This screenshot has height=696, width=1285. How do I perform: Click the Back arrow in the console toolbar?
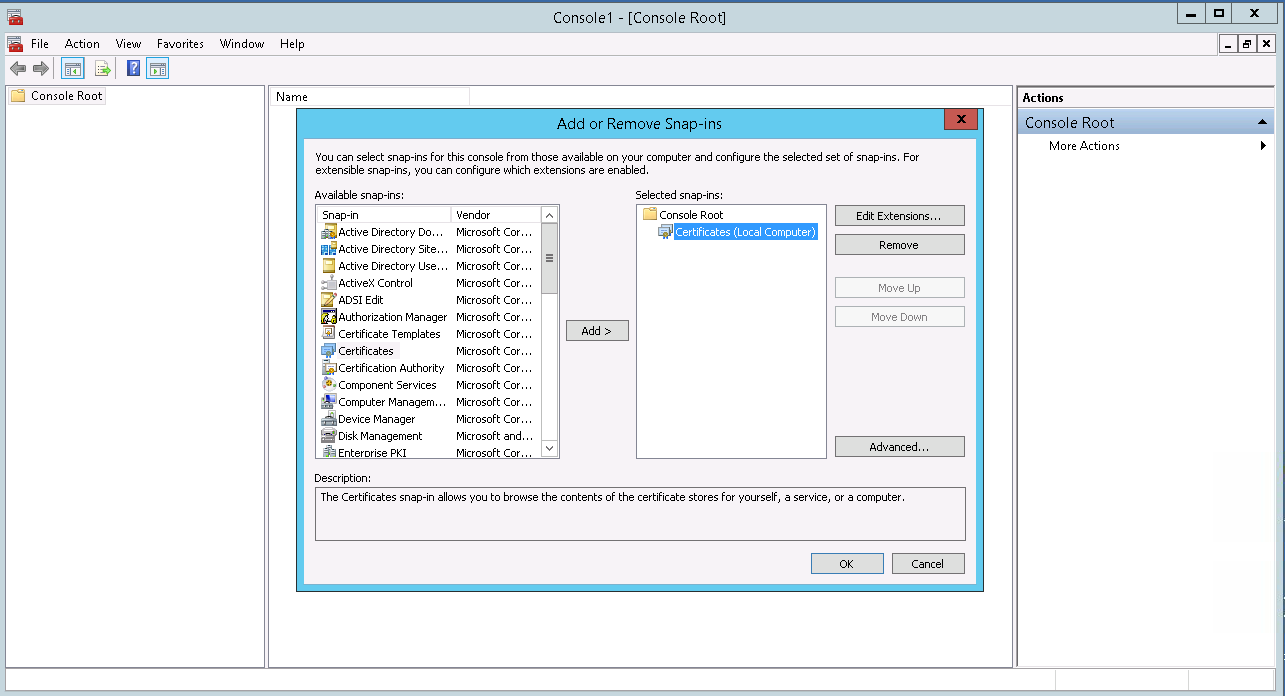[17, 68]
